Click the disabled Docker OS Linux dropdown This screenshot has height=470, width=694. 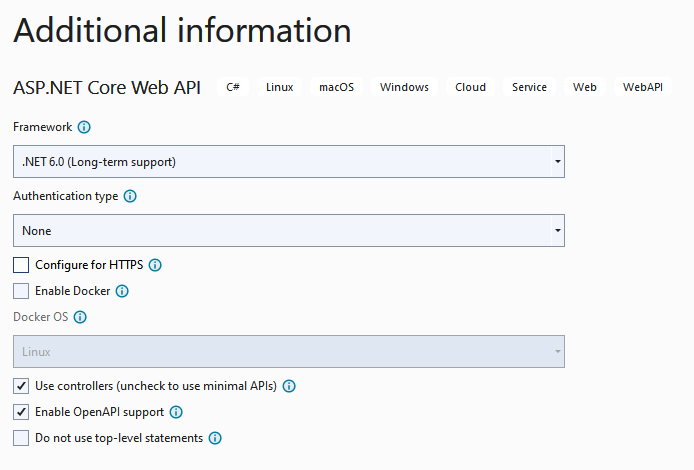point(289,351)
